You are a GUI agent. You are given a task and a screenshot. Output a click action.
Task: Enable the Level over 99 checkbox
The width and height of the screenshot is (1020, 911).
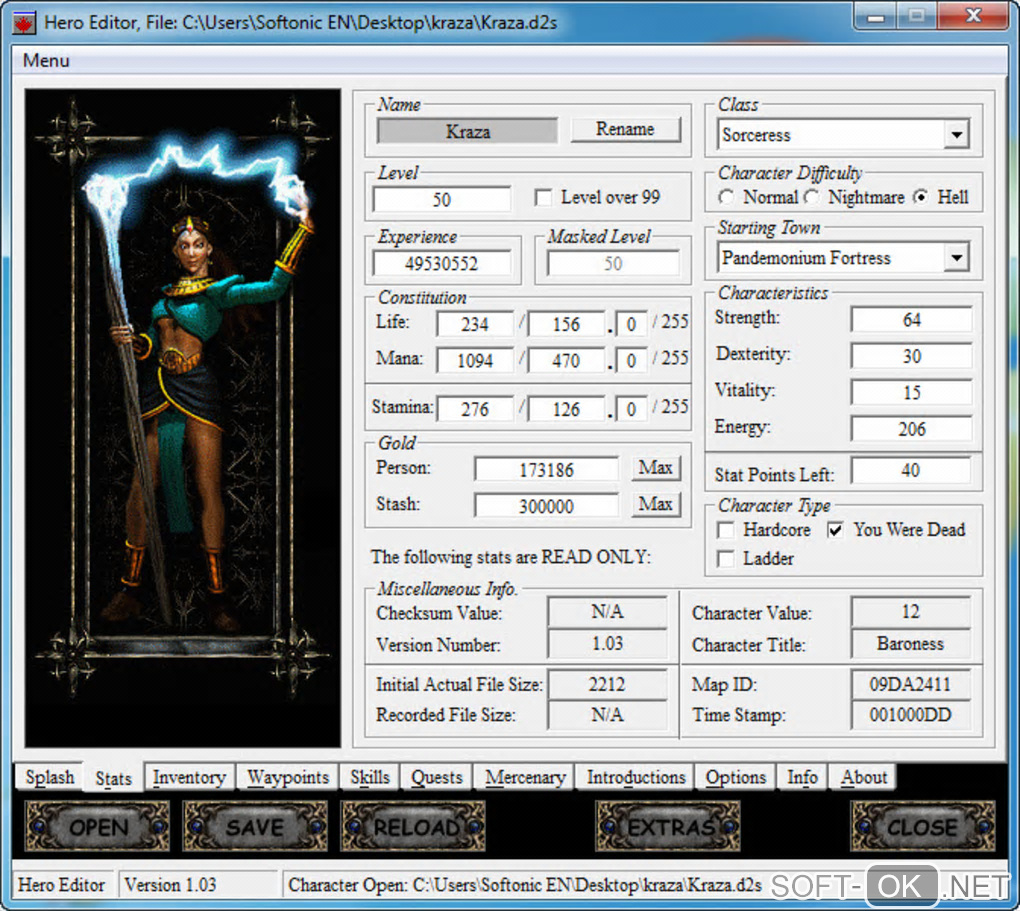[543, 198]
